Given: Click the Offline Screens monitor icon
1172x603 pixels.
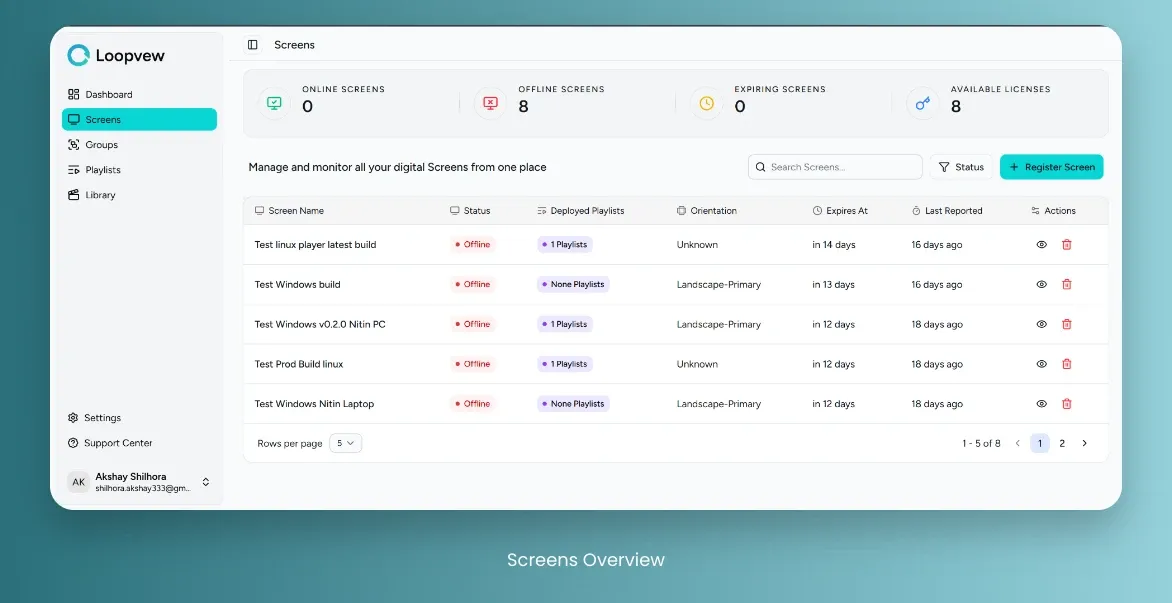Looking at the screenshot, I should pyautogui.click(x=490, y=103).
